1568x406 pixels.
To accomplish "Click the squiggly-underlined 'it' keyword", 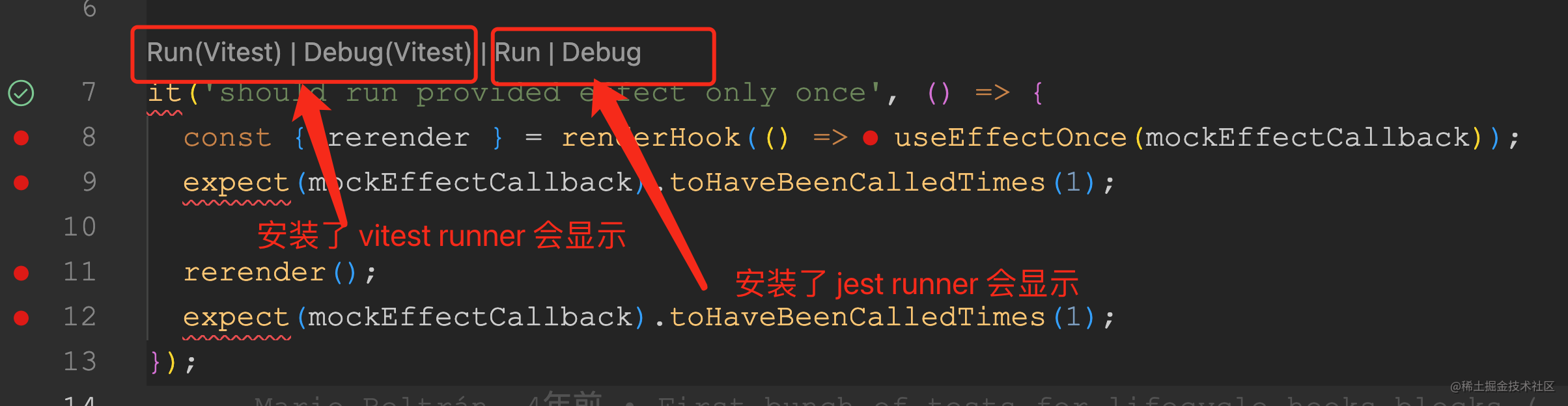I will [164, 94].
